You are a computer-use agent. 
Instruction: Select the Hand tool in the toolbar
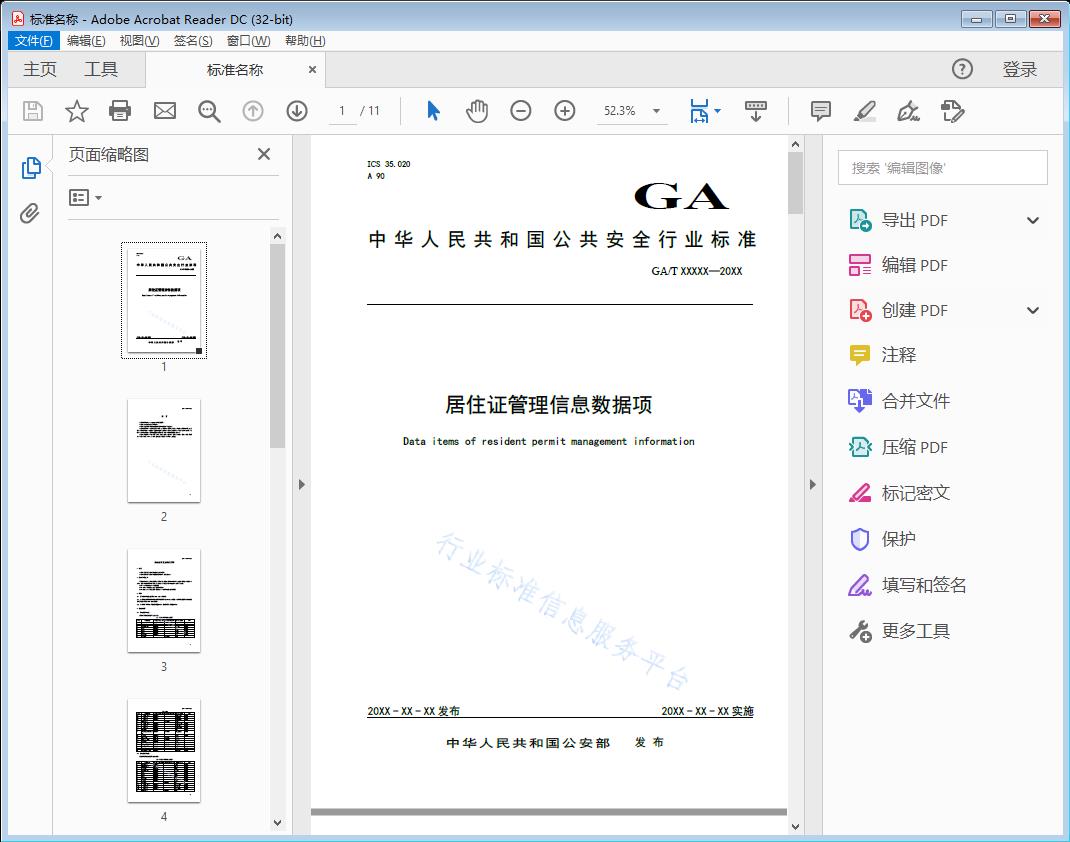click(477, 111)
